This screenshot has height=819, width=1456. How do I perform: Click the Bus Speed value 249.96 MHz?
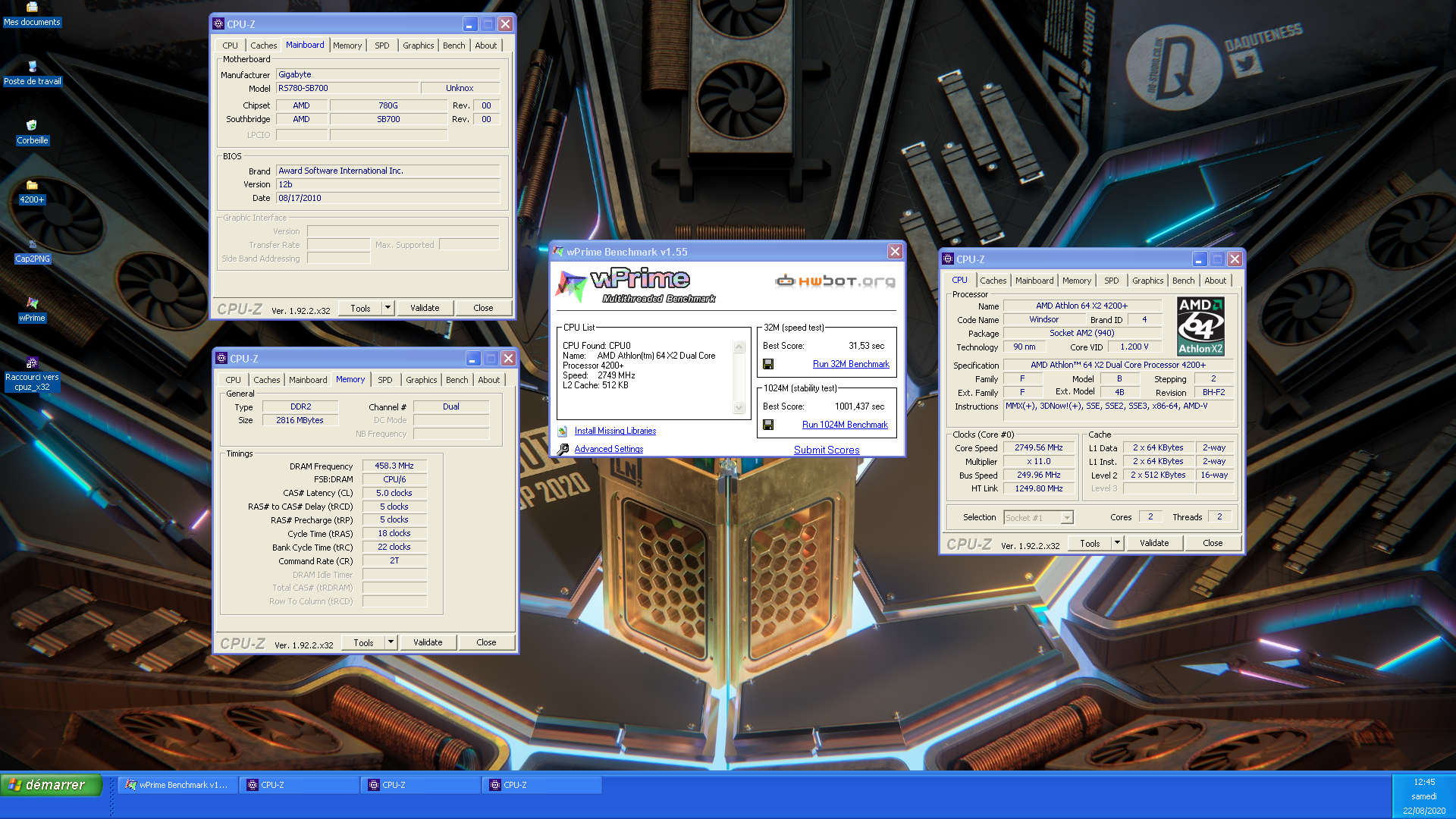1039,475
